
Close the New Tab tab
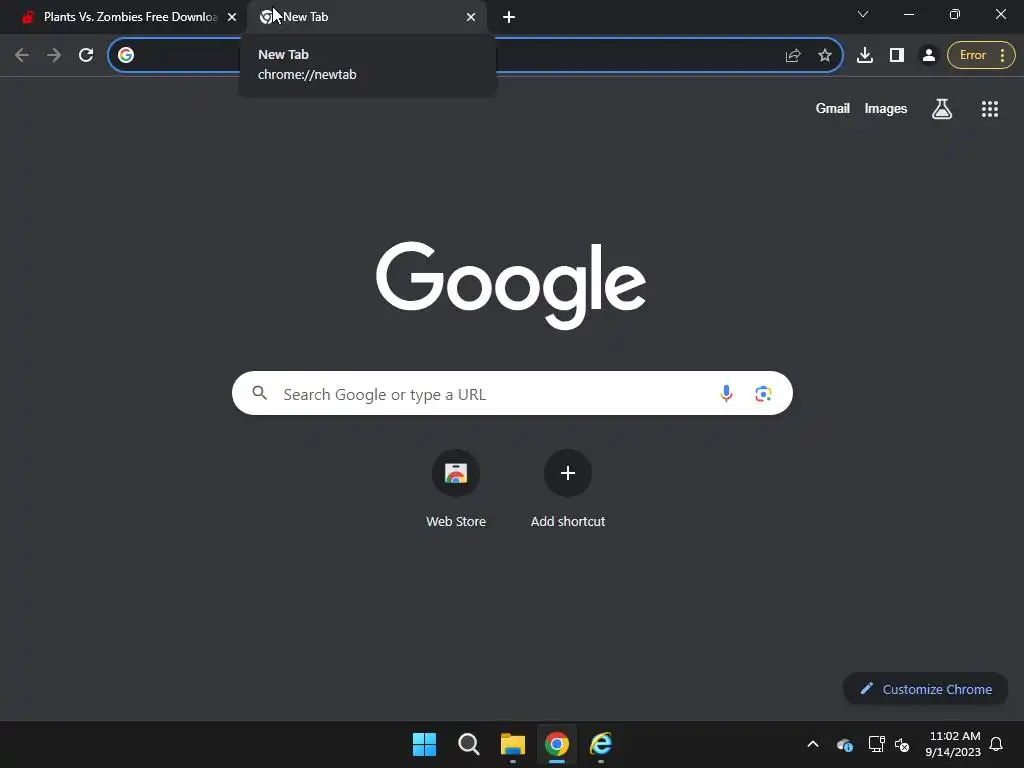coord(471,17)
